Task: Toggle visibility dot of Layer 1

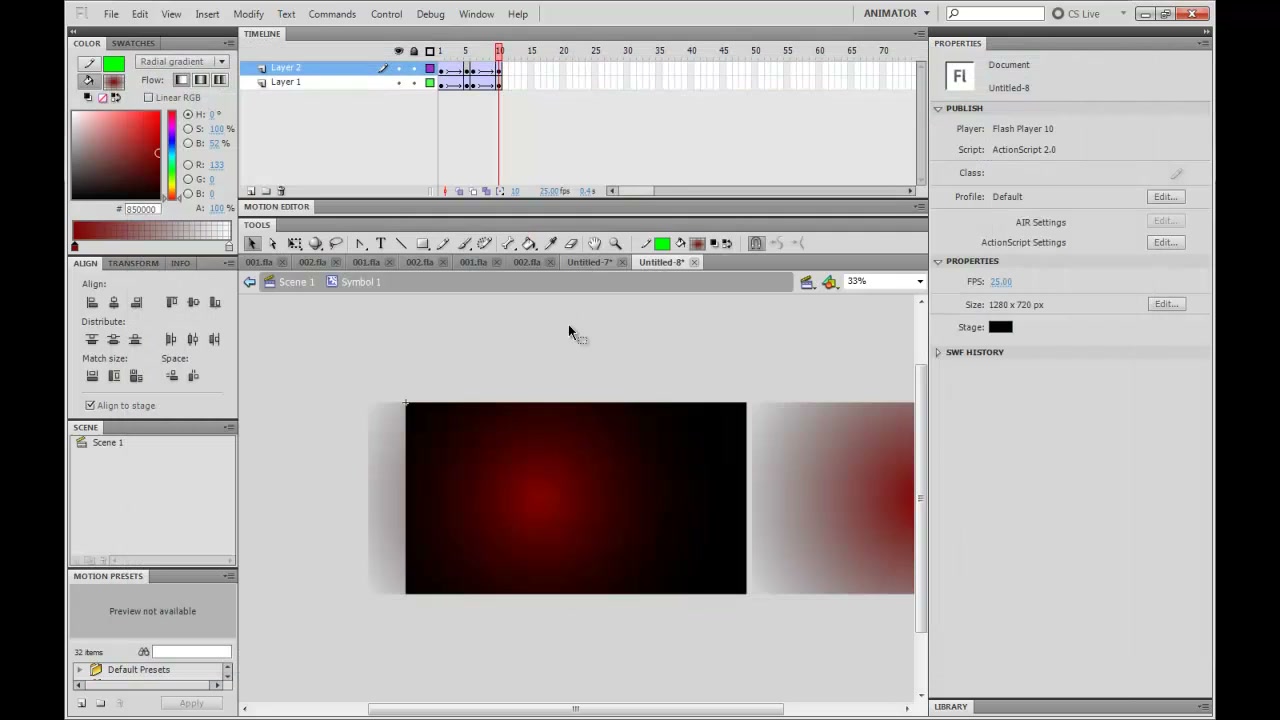Action: pos(399,82)
